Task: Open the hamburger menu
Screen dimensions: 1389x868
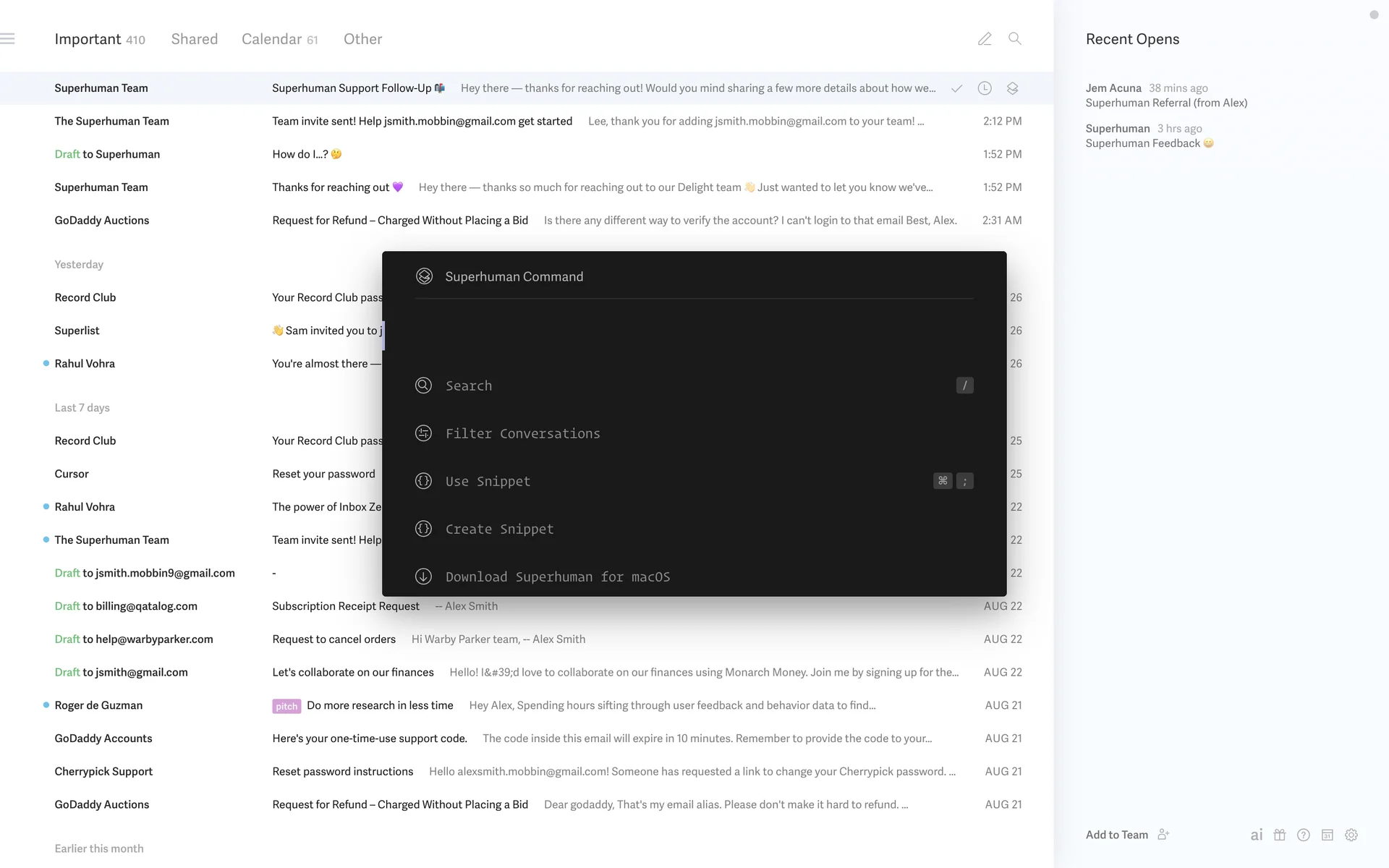Action: (8, 39)
